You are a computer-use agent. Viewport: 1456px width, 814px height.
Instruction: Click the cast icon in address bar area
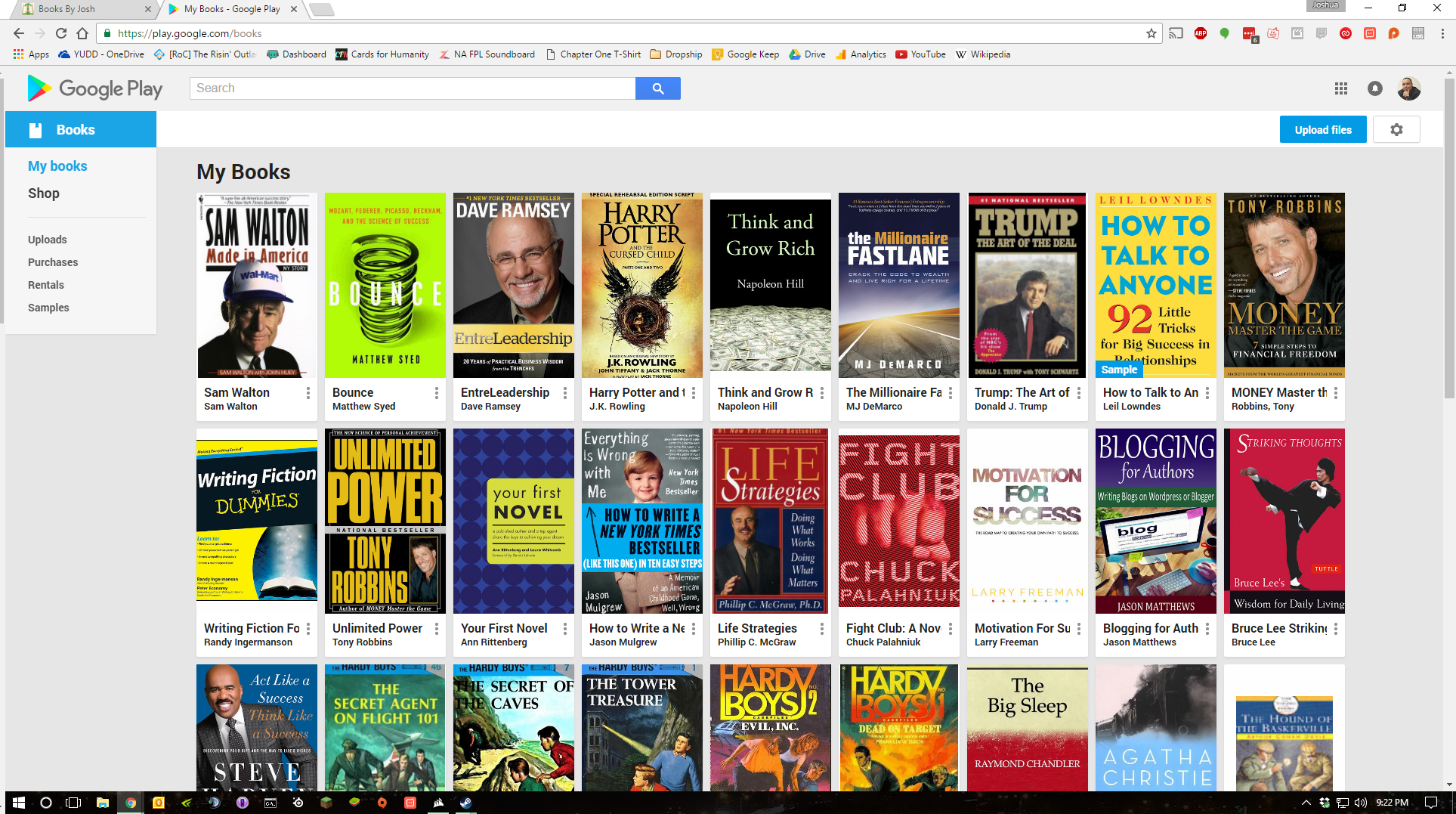[x=1176, y=33]
